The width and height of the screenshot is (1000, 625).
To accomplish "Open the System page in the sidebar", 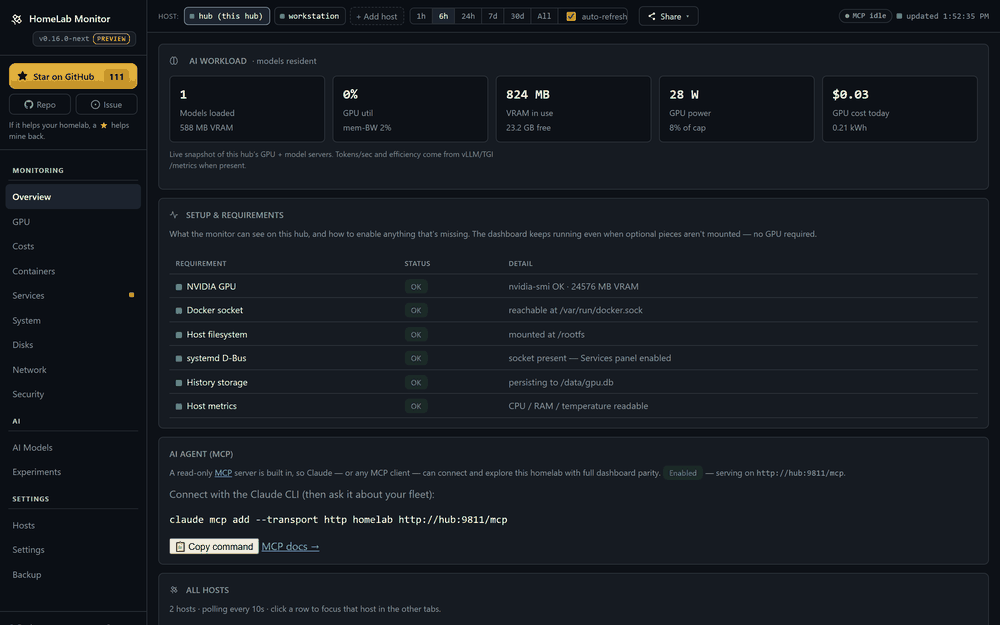I will click(73, 320).
